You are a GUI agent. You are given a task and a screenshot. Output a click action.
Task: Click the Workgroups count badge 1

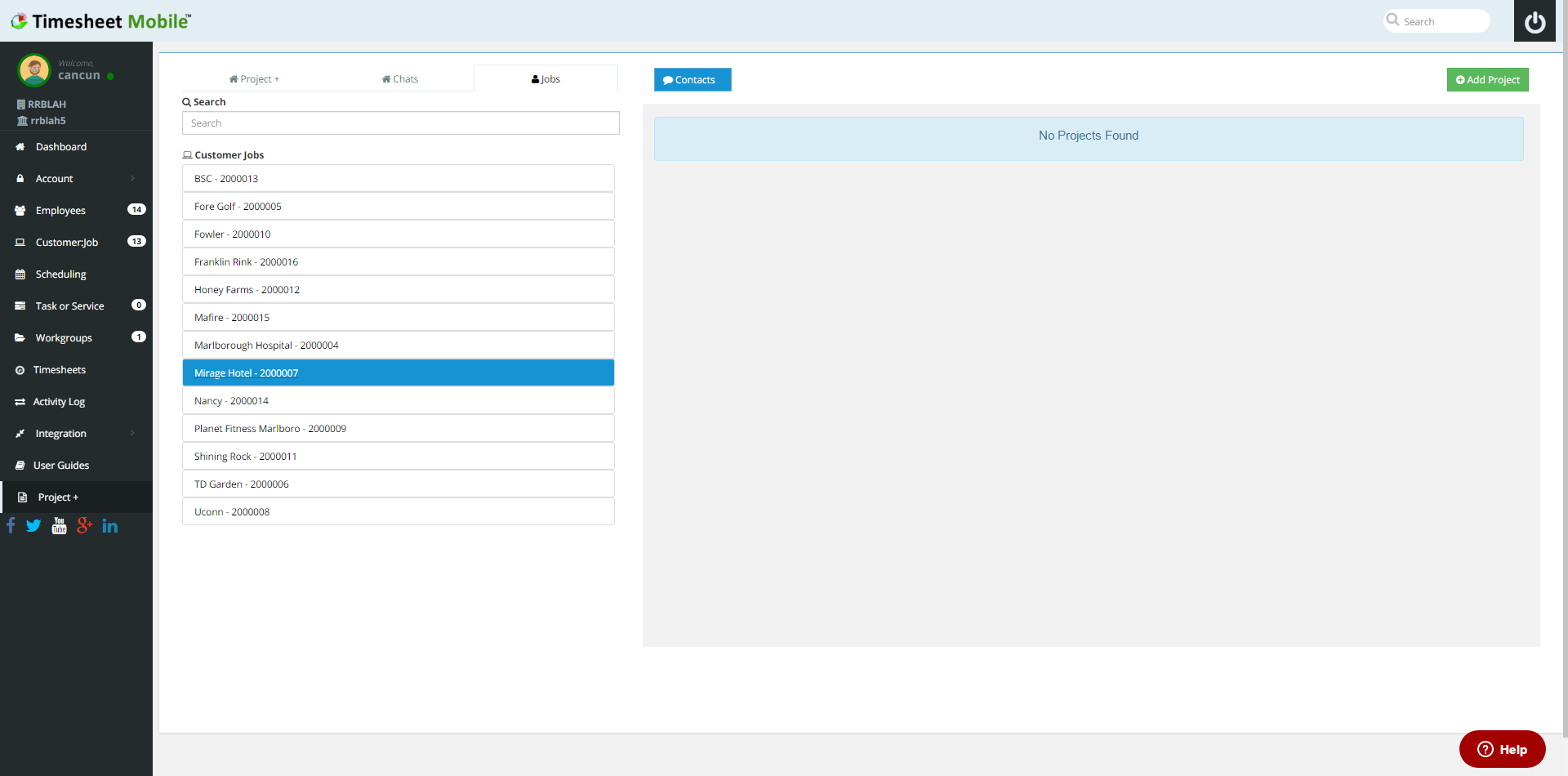pyautogui.click(x=139, y=337)
